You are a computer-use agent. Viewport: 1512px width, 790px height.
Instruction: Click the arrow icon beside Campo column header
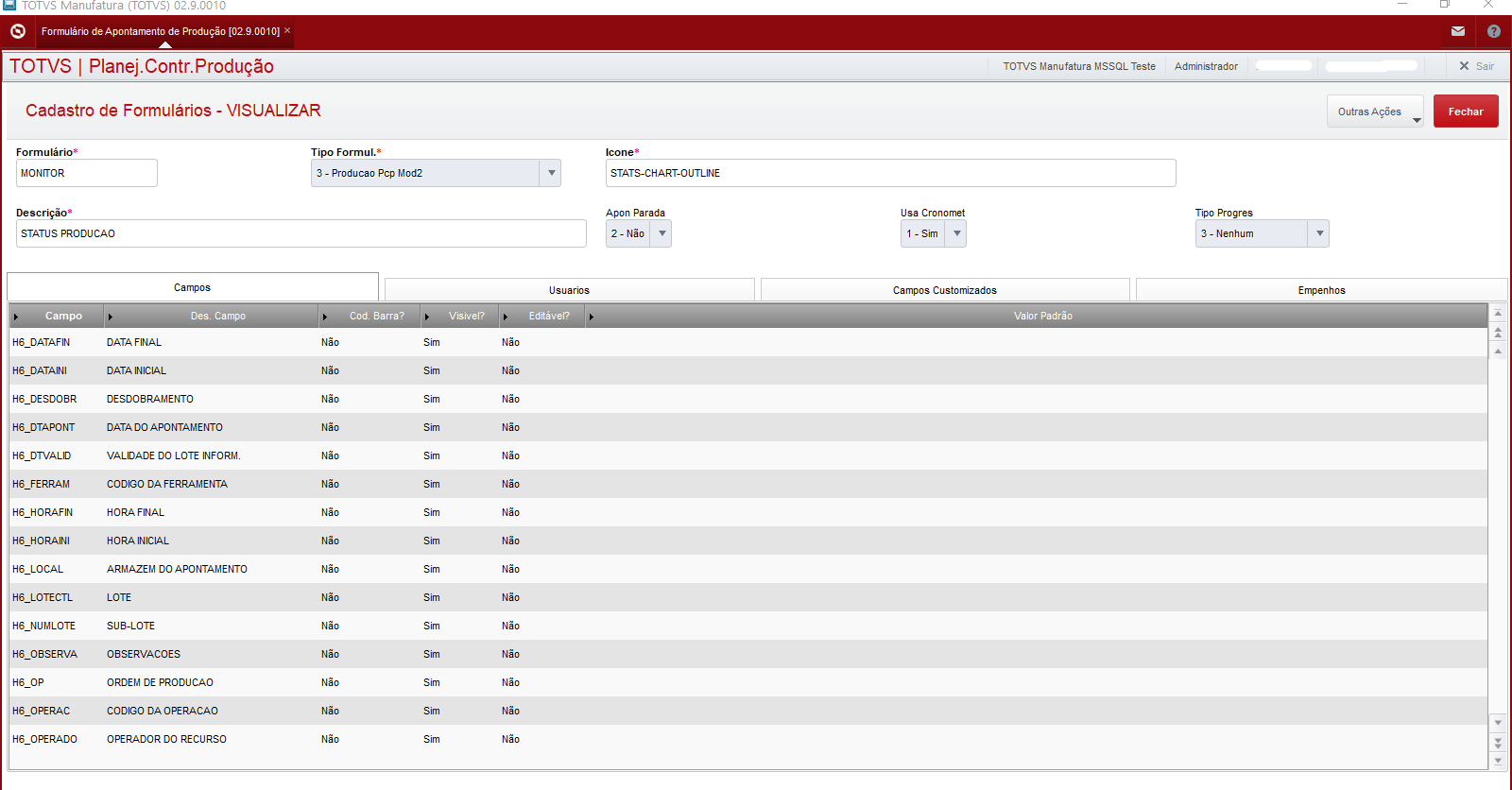pyautogui.click(x=16, y=317)
